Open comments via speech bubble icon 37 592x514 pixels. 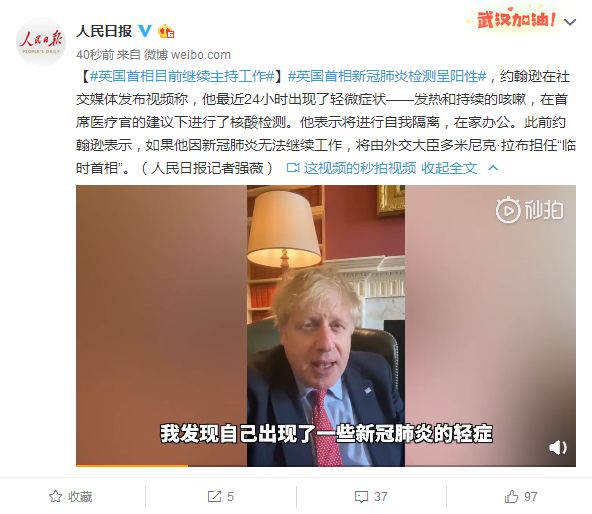[361, 497]
